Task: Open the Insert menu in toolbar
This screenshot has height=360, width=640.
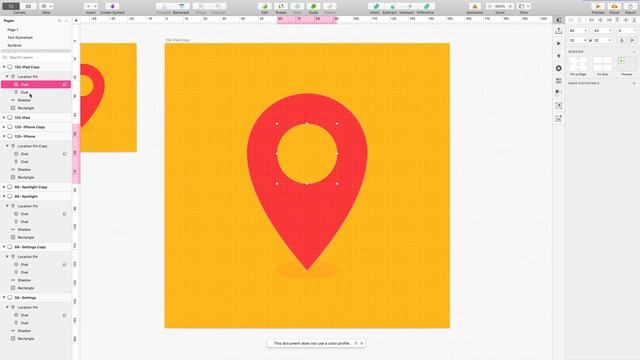Action: 91,7
